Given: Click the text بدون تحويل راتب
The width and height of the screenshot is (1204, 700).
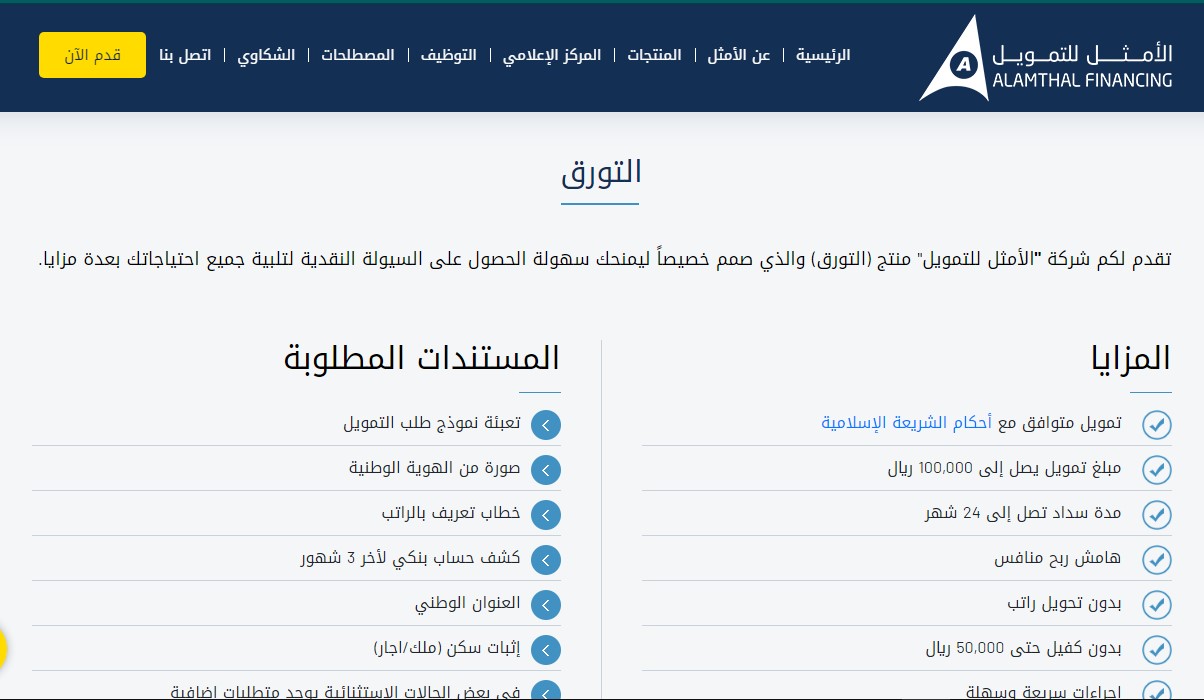Looking at the screenshot, I should pyautogui.click(x=1064, y=603).
